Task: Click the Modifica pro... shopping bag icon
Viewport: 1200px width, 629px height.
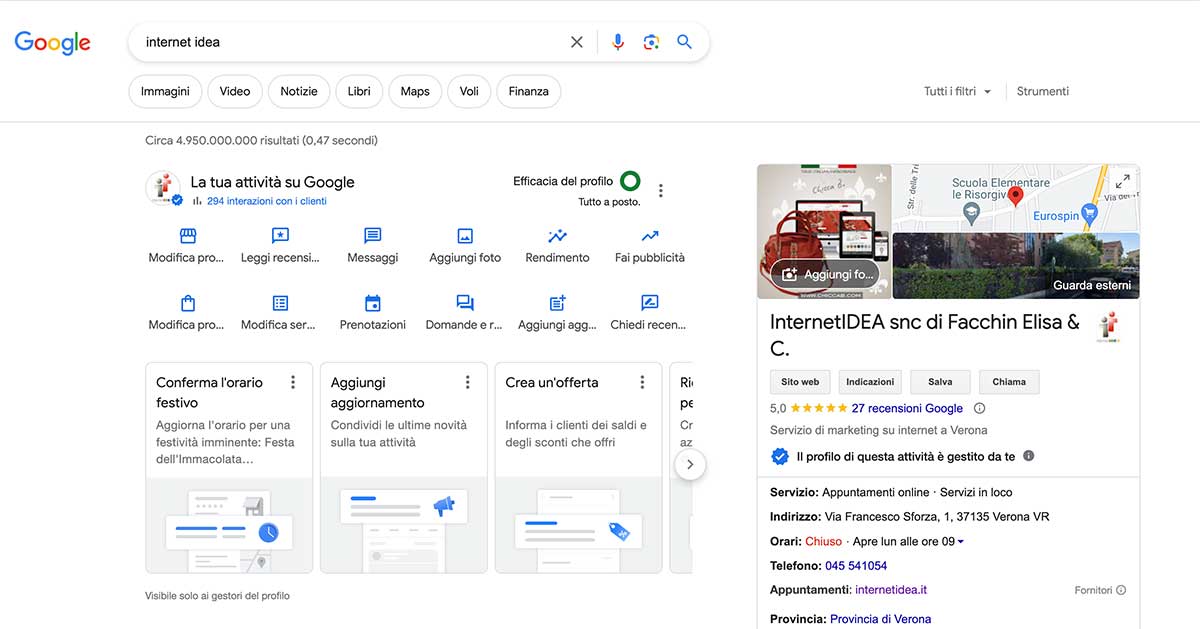Action: point(187,303)
